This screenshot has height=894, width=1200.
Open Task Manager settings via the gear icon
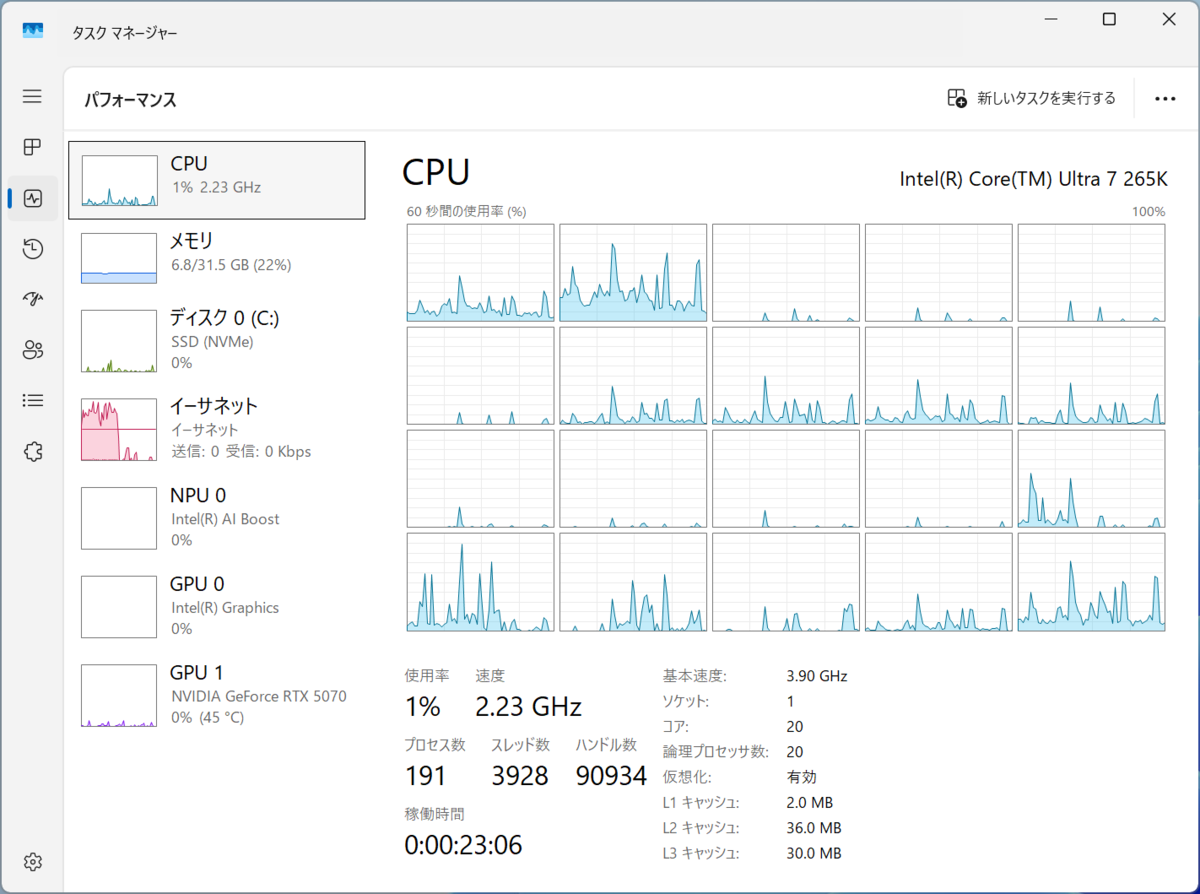click(x=31, y=861)
